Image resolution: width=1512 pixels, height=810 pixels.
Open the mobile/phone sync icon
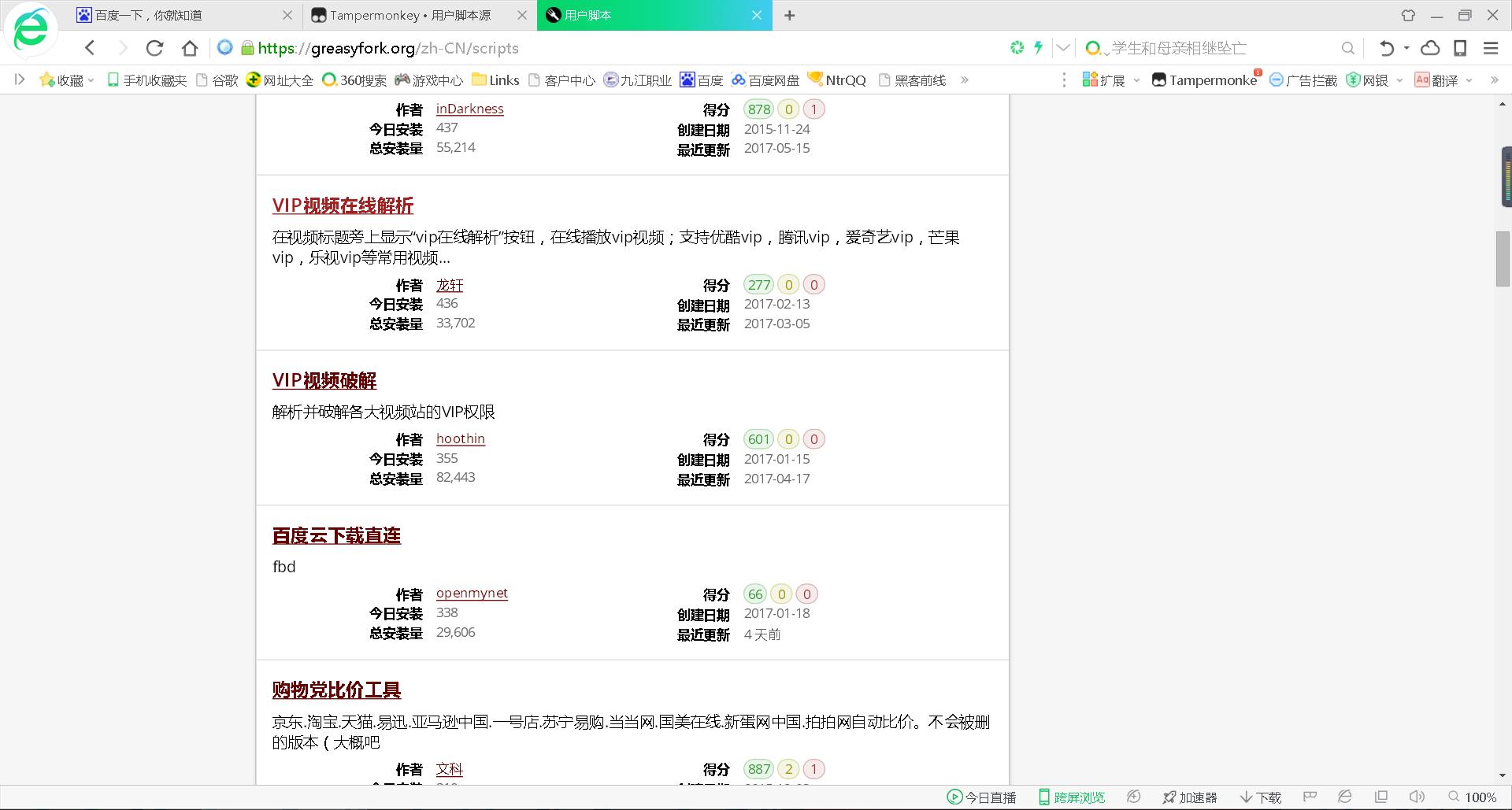click(1461, 48)
